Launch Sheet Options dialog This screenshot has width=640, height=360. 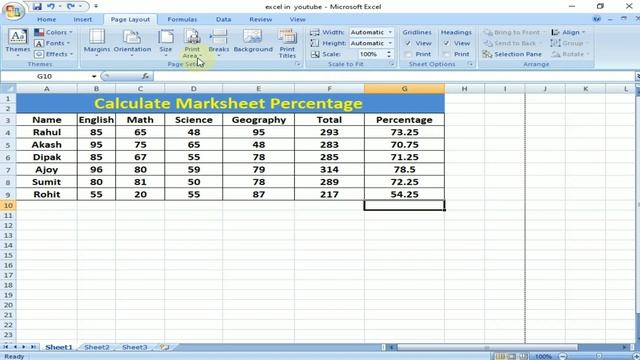[x=470, y=64]
